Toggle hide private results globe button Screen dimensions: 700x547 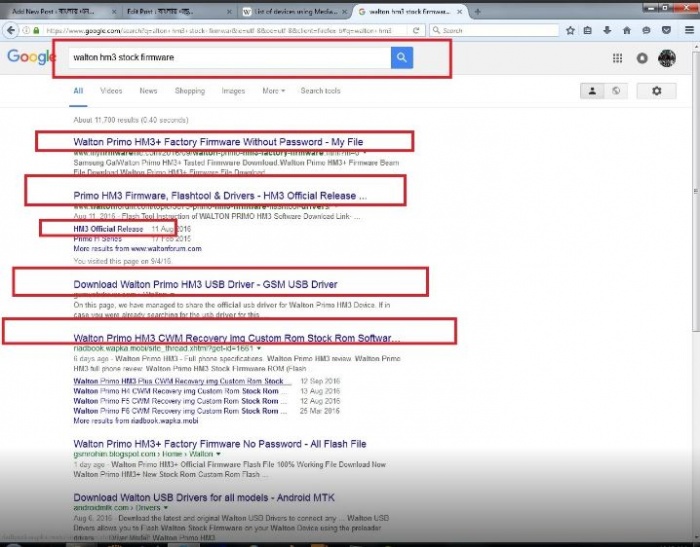coord(616,91)
